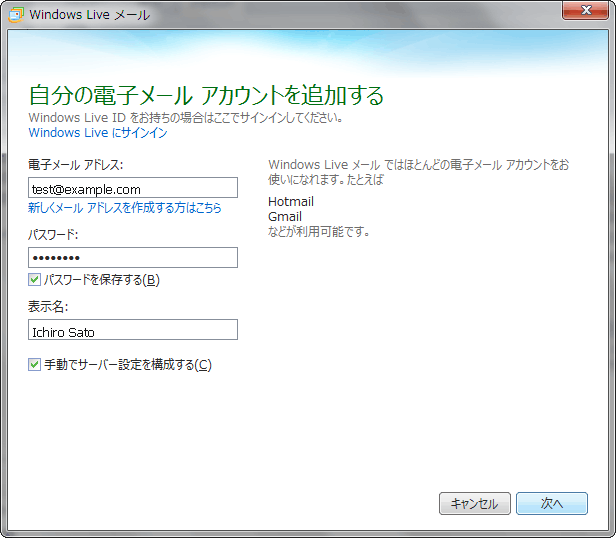Click the 電子メール アドレス input field
Viewport: 616px width, 538px height.
coord(133,187)
